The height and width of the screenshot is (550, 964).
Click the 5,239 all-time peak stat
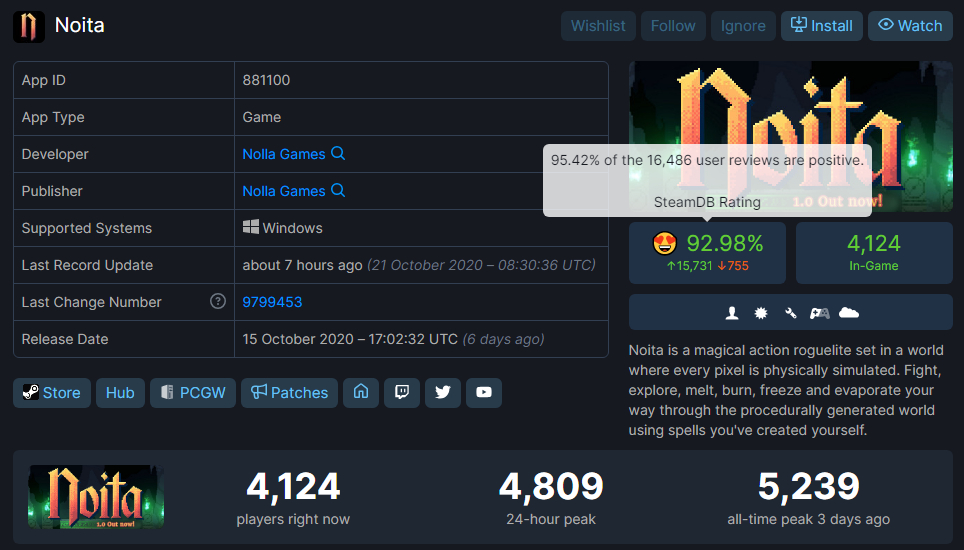click(x=808, y=497)
